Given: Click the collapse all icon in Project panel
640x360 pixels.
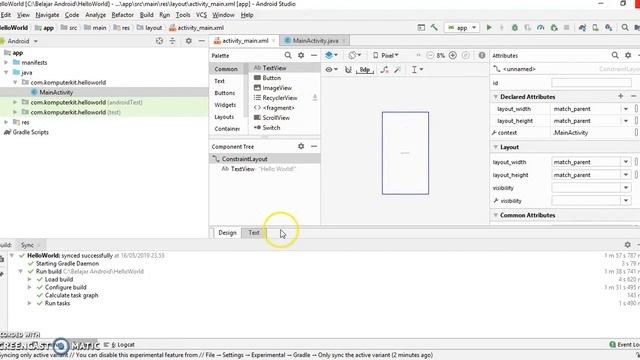Looking at the screenshot, I should point(172,41).
